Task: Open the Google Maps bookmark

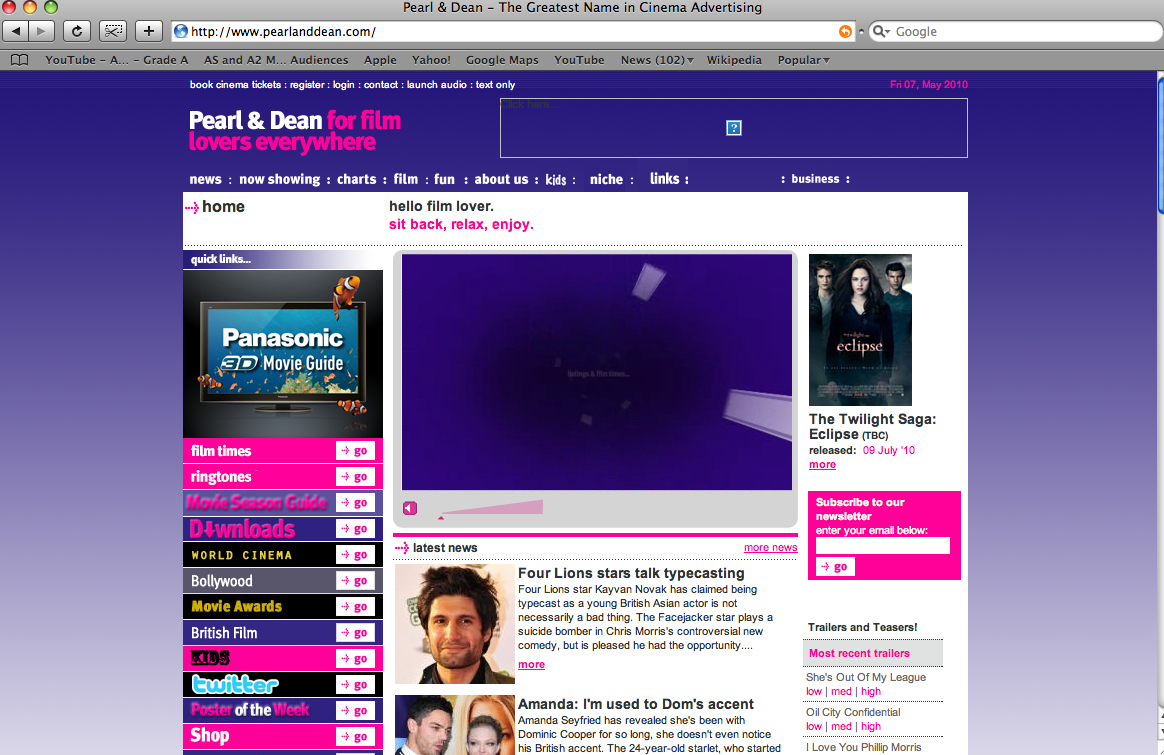Action: click(x=502, y=60)
